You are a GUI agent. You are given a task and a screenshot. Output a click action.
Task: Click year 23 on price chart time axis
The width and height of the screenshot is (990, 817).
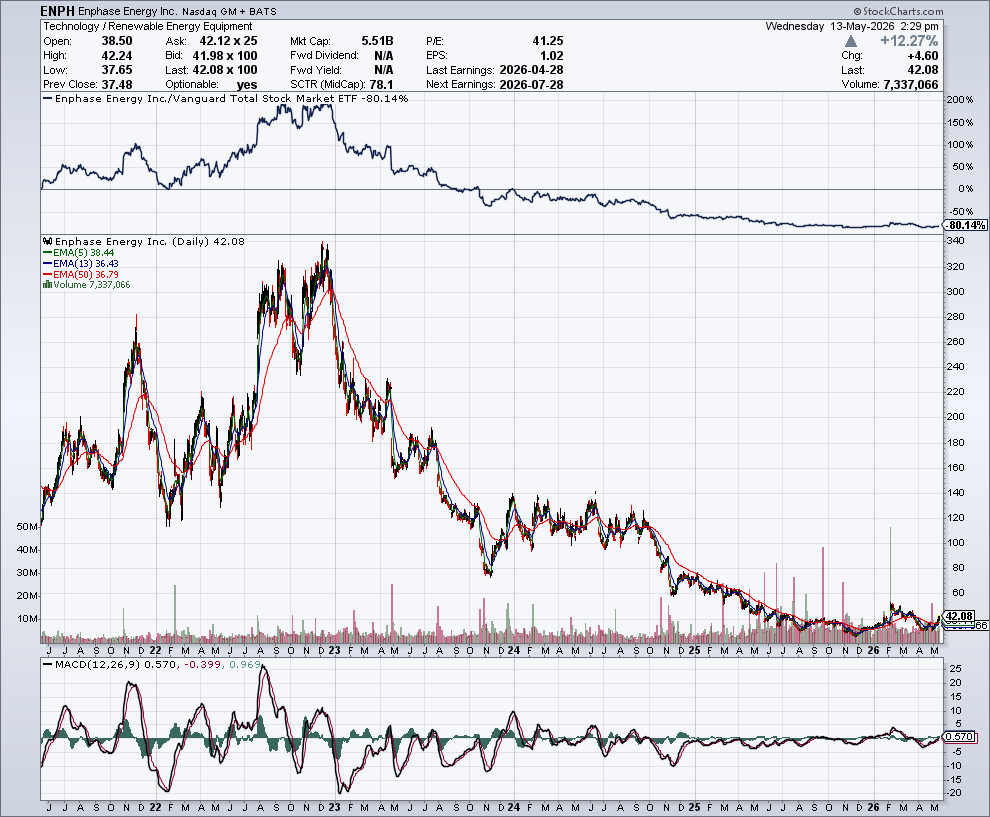(335, 650)
